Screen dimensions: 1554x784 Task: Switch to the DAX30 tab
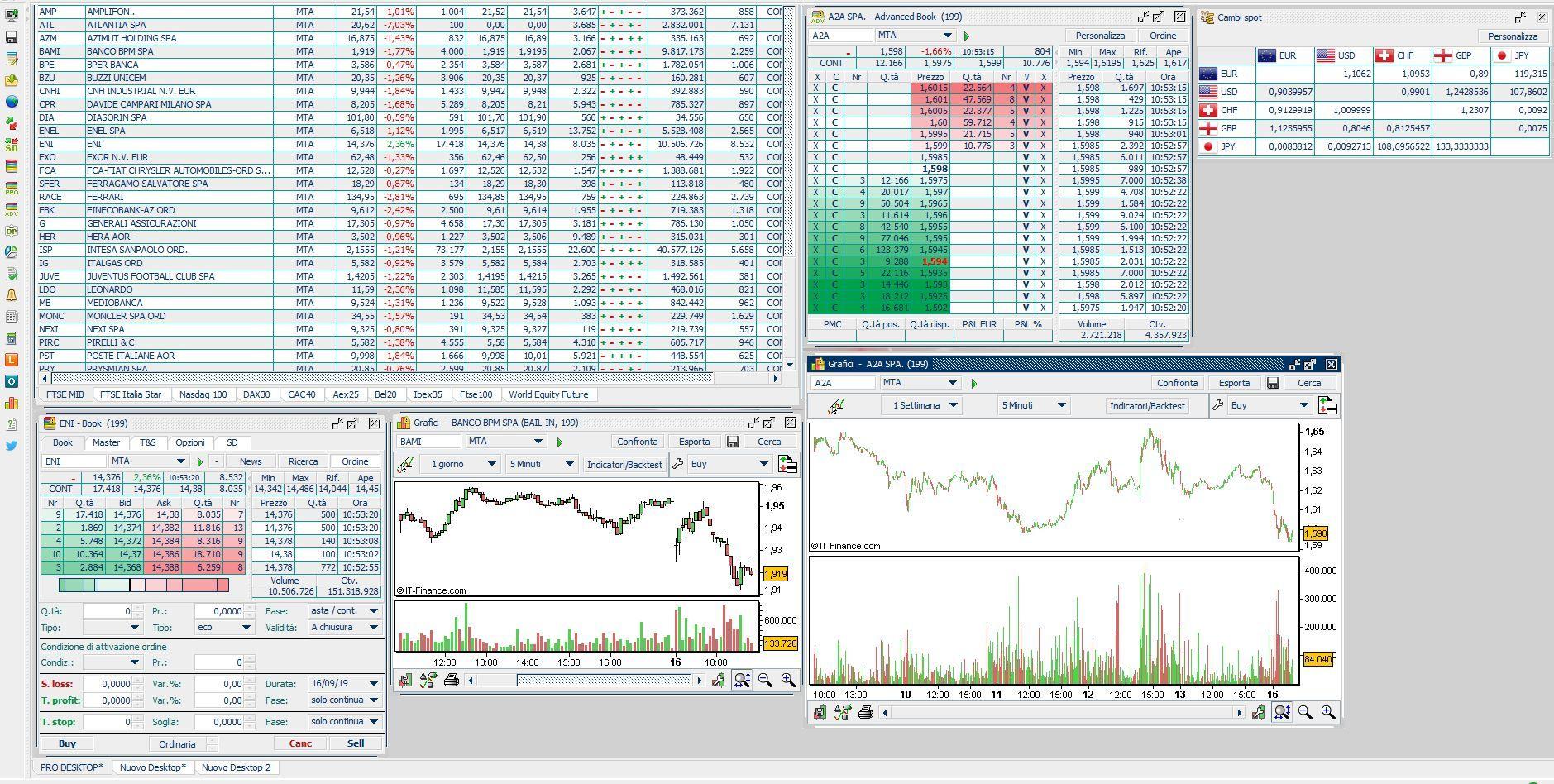(x=256, y=394)
